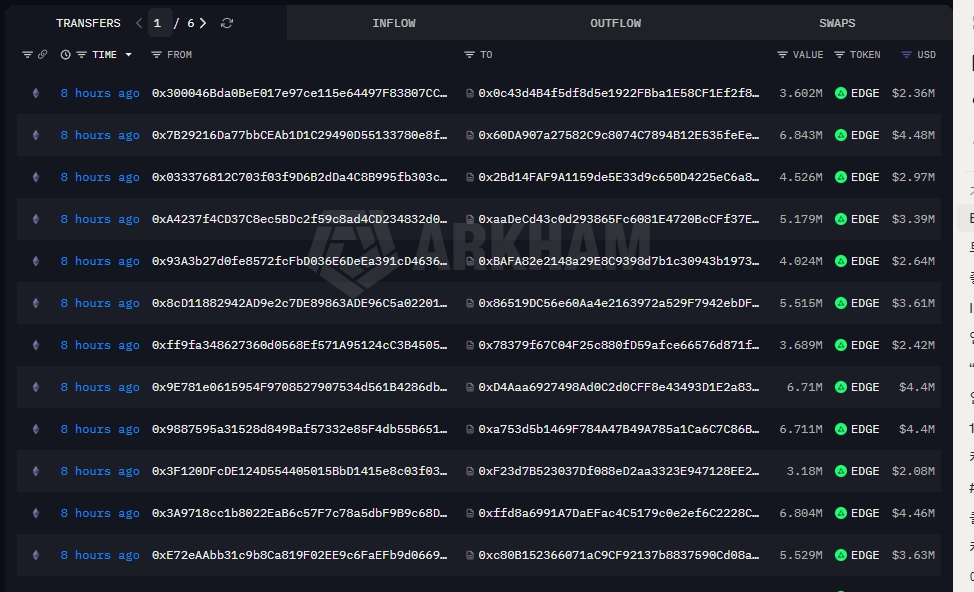Click Ethereum icon in the first row
974x592 pixels.
37,93
